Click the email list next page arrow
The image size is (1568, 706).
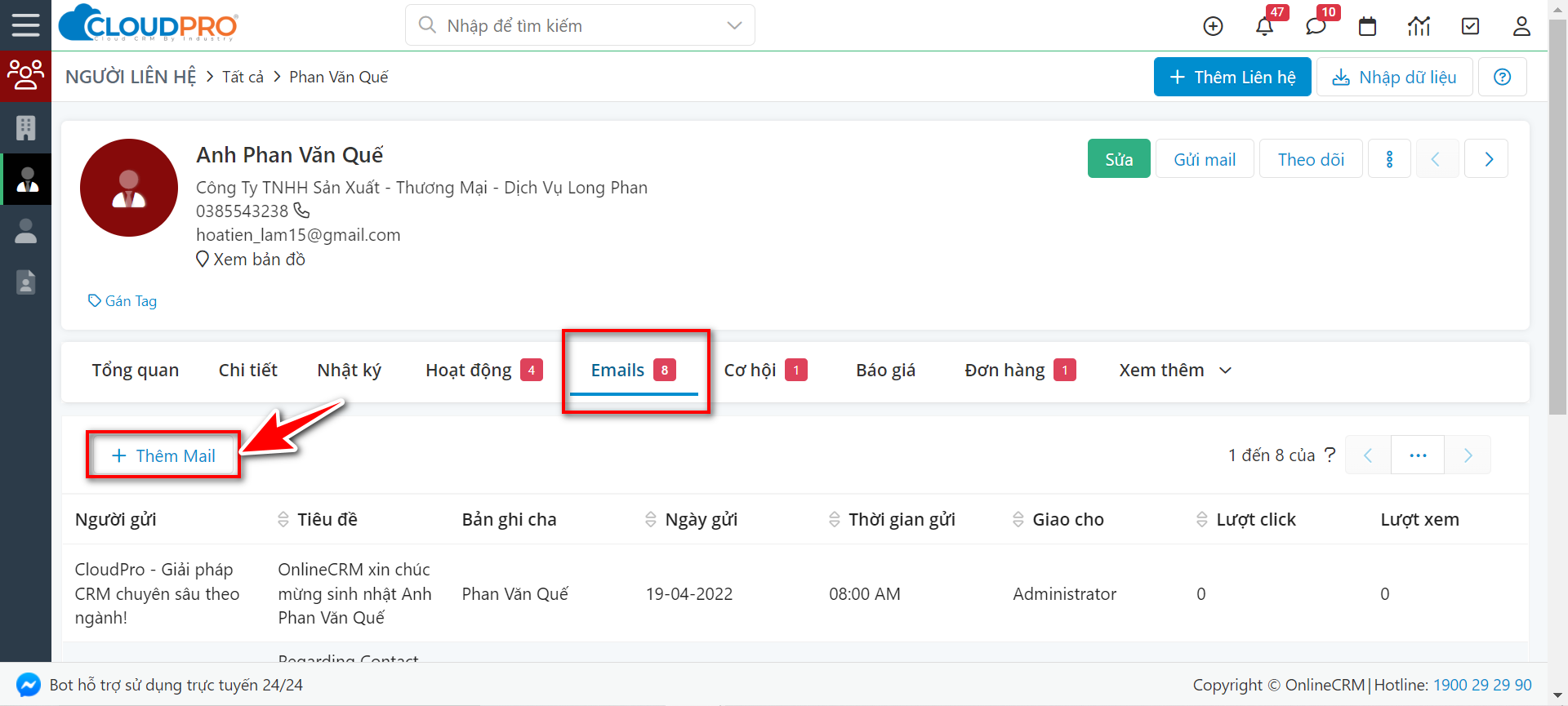(x=1468, y=455)
